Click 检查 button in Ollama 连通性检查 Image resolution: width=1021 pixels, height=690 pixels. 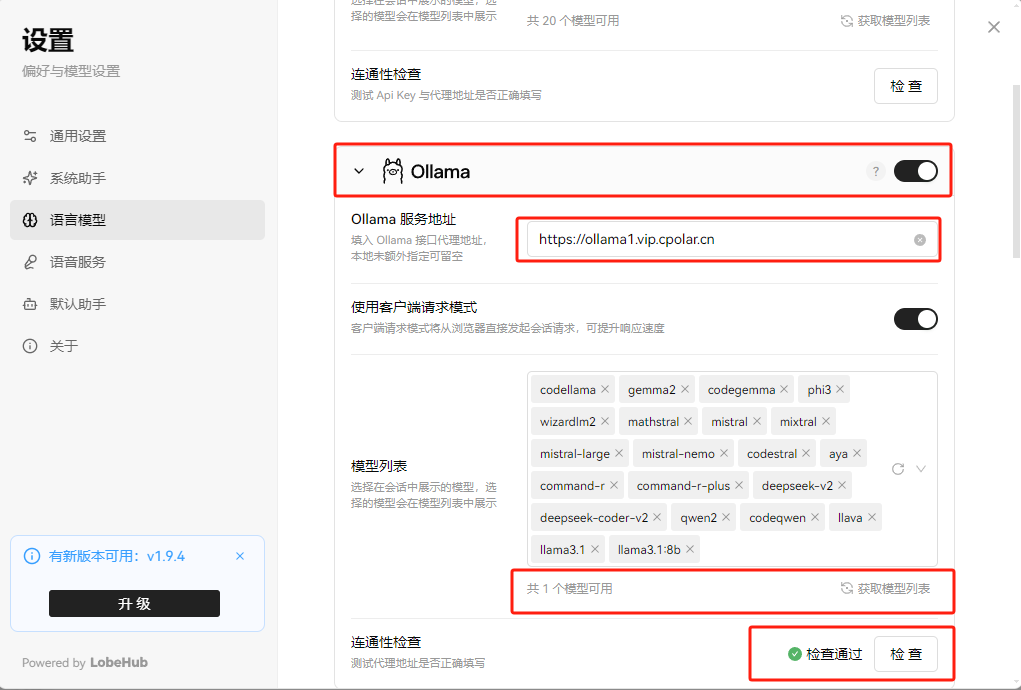pos(906,654)
